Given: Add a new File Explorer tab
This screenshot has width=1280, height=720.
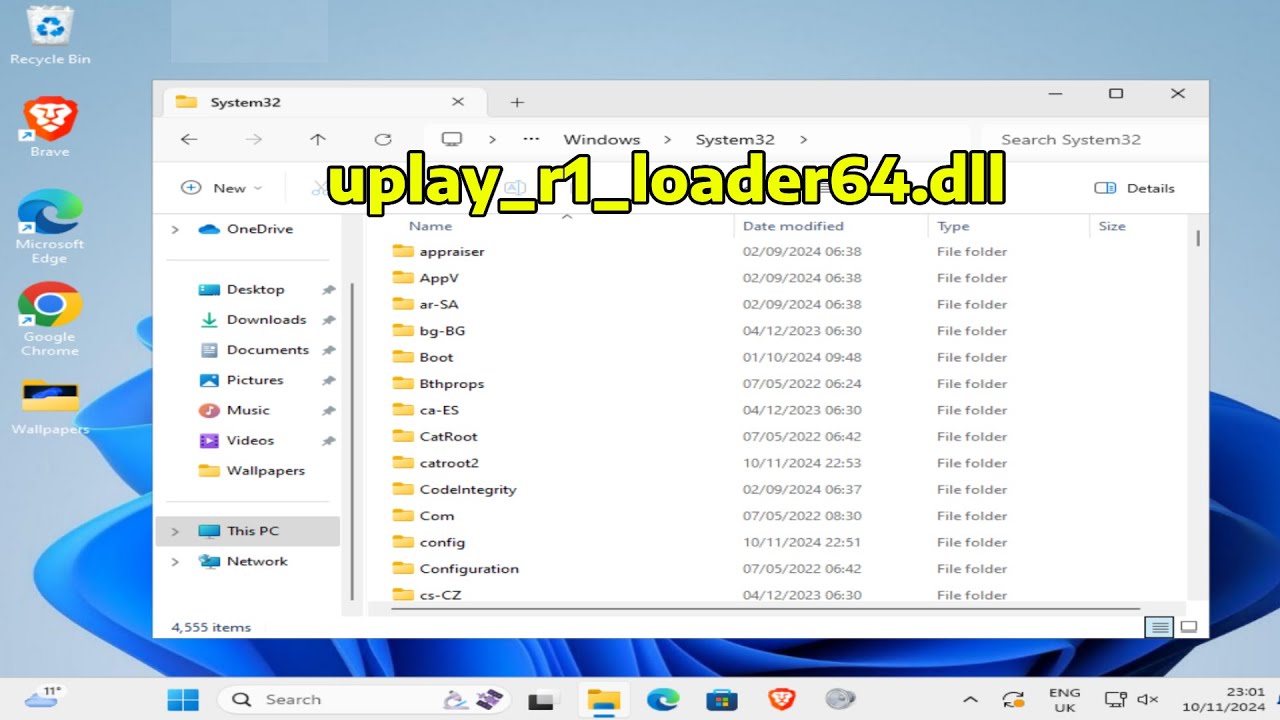Looking at the screenshot, I should coord(516,102).
